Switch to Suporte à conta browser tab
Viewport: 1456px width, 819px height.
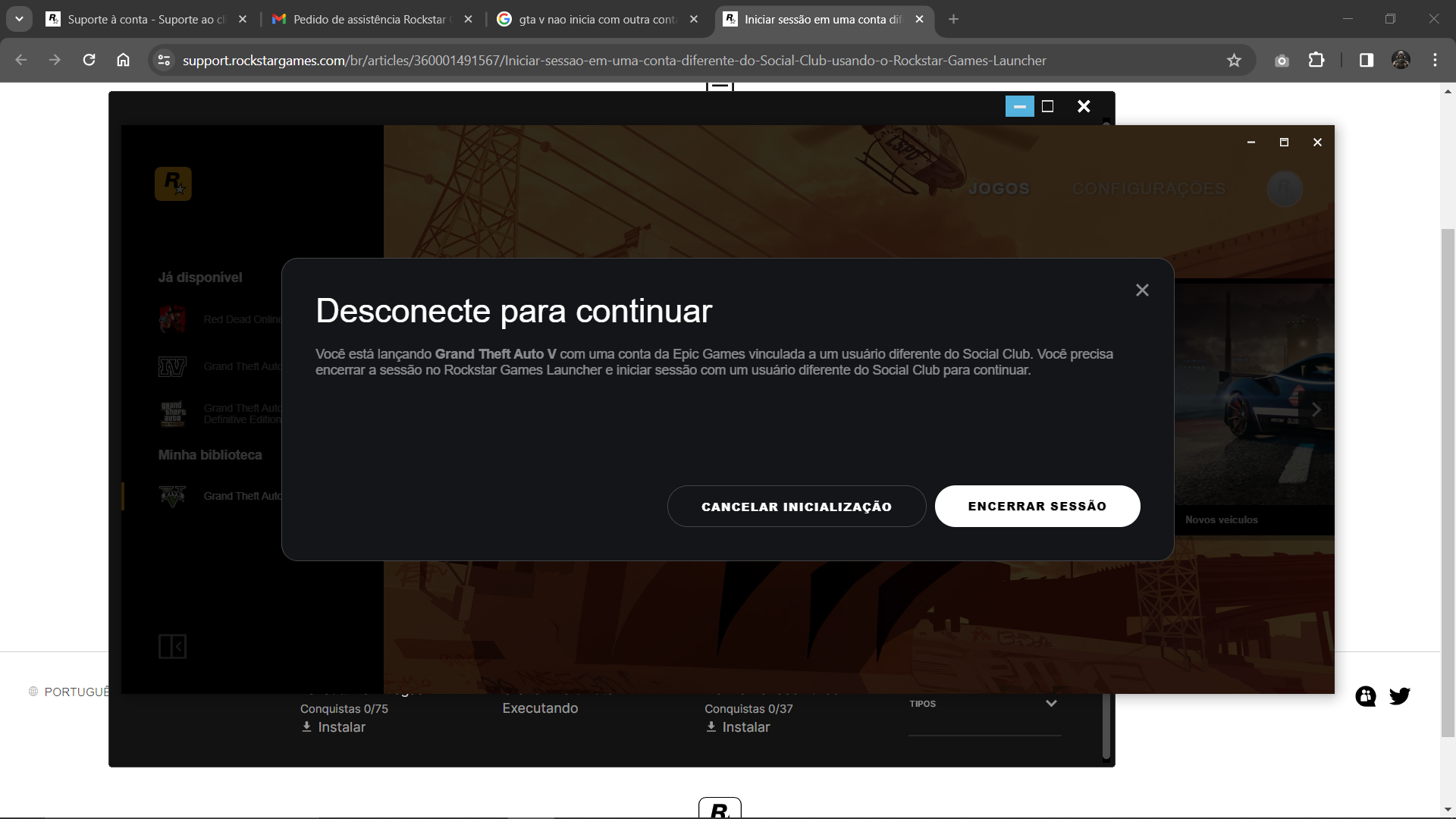click(x=147, y=19)
